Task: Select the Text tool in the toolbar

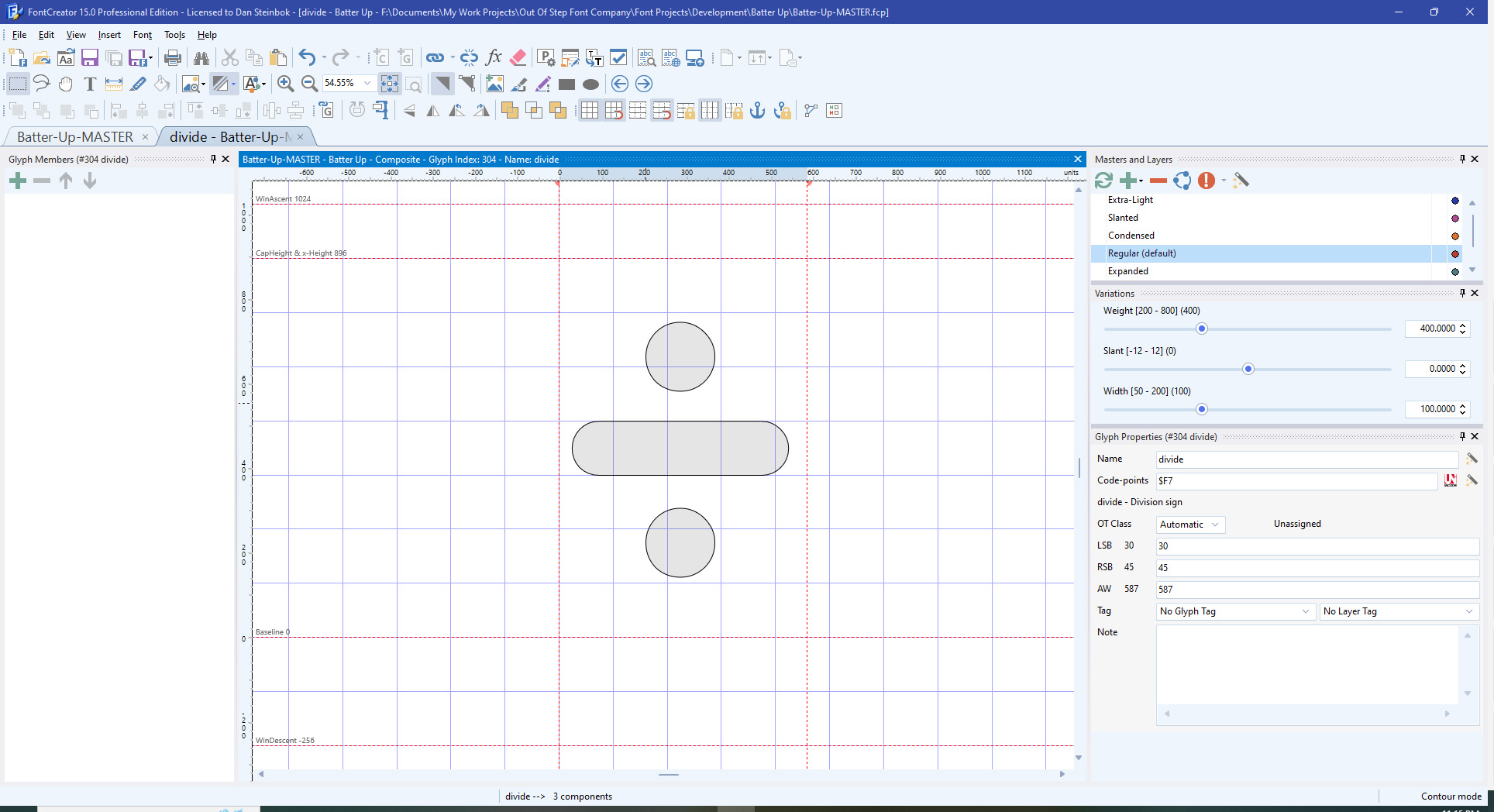Action: click(90, 84)
